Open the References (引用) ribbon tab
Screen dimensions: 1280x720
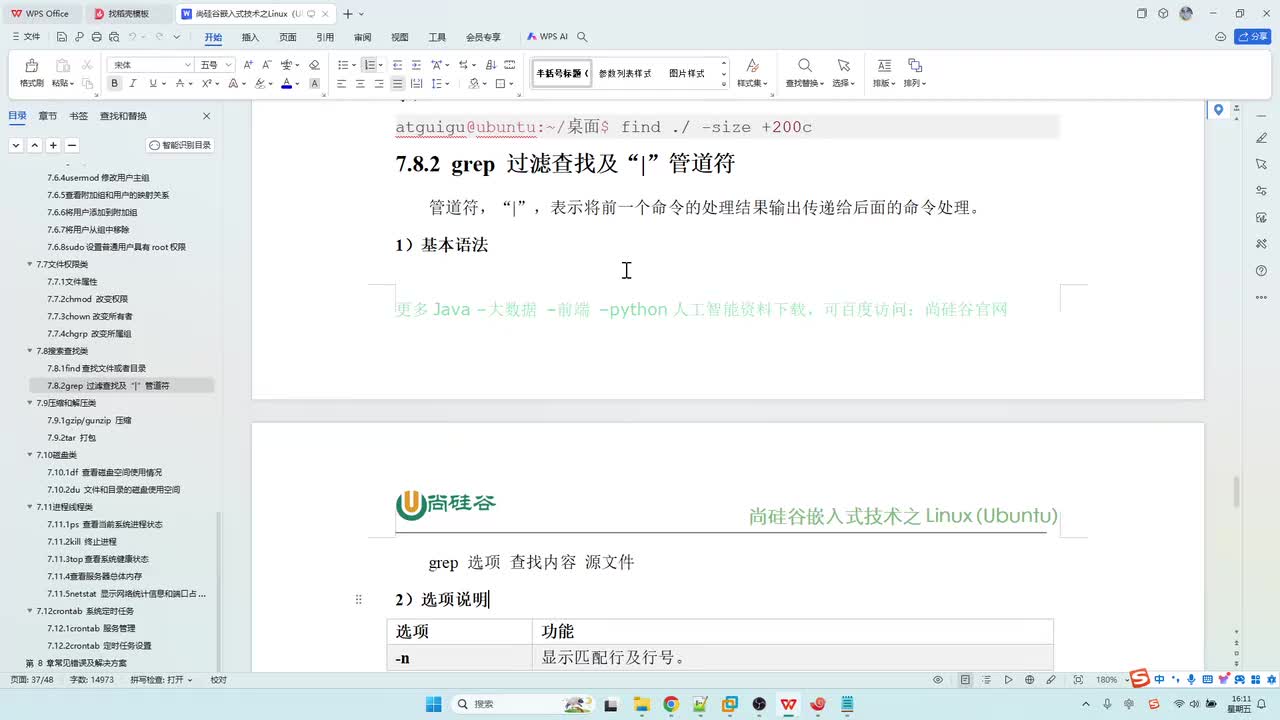click(x=325, y=37)
